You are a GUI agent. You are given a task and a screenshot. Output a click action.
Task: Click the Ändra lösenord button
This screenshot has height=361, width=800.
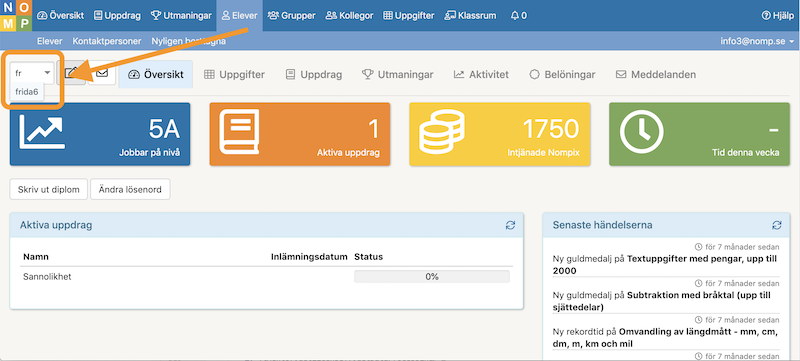130,189
